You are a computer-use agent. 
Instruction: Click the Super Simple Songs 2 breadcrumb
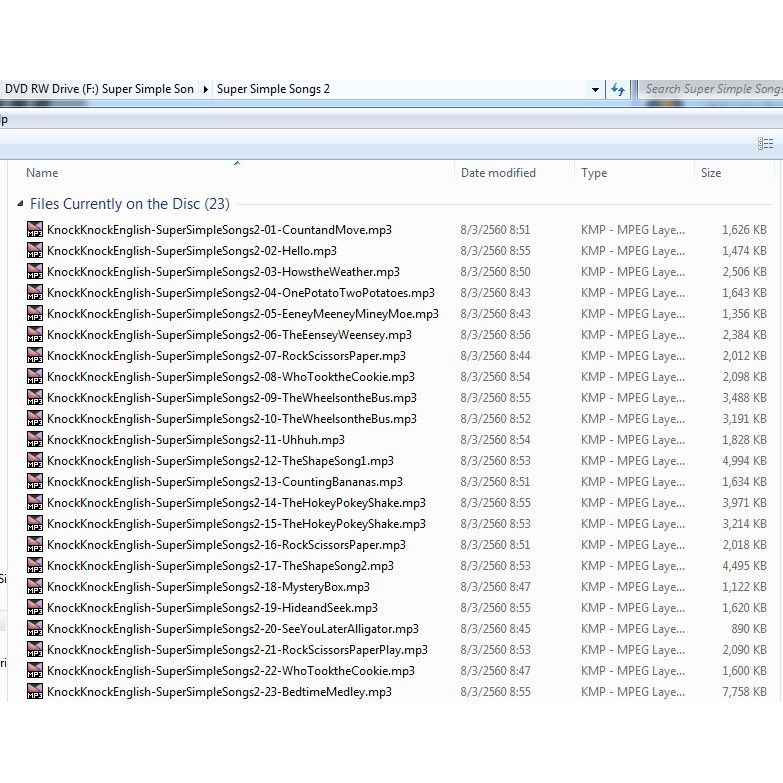click(273, 89)
